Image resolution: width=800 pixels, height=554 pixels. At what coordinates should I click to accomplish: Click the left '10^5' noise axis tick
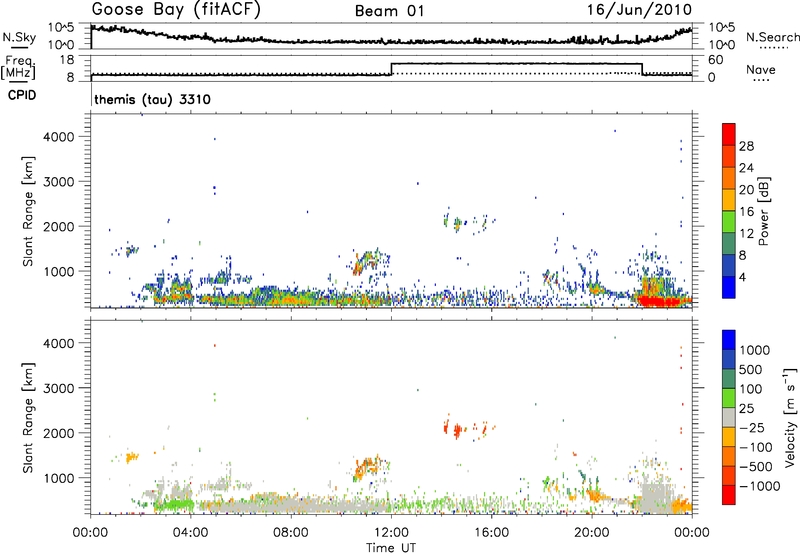click(61, 28)
